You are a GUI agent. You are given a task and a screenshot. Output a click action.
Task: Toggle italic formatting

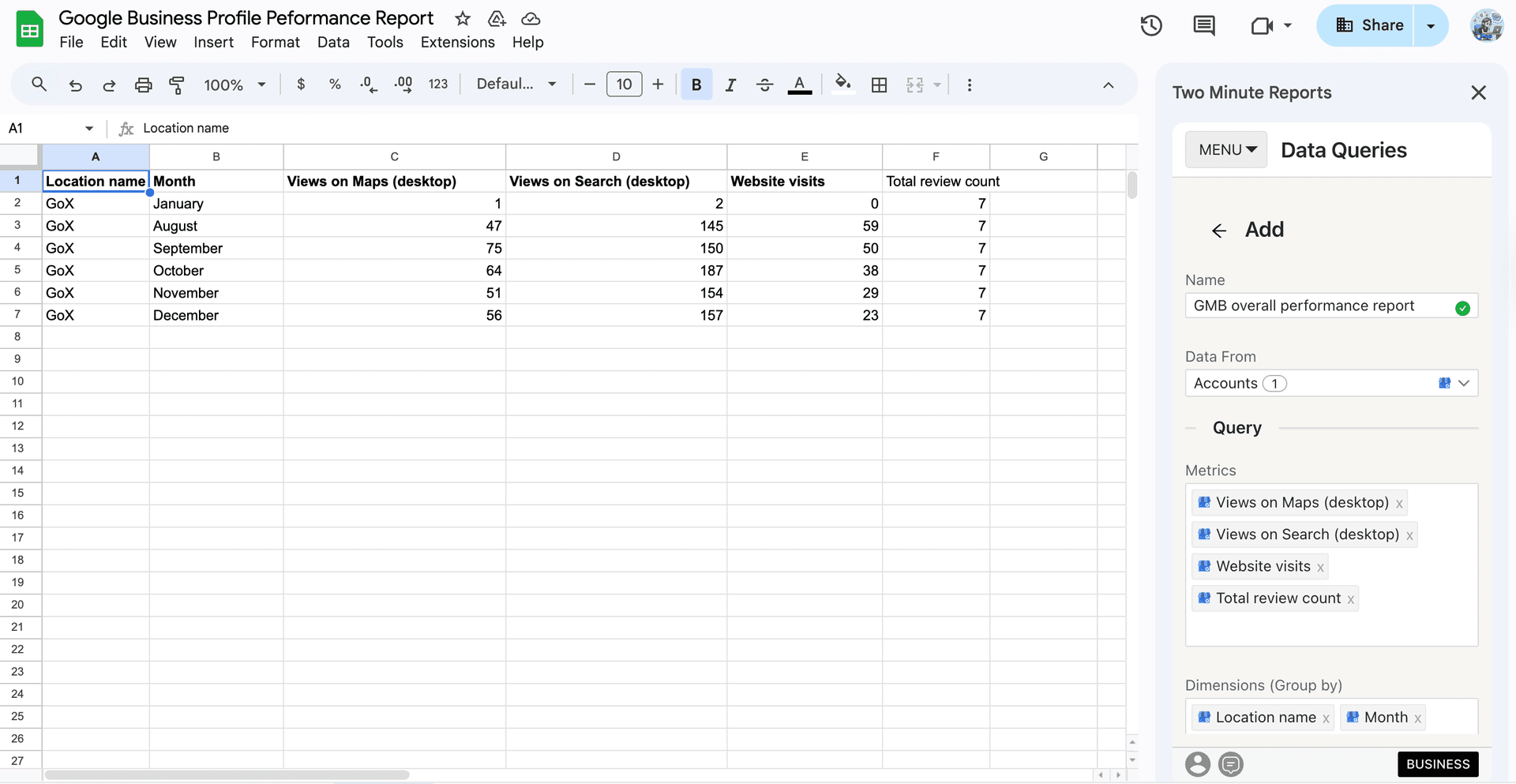pos(730,84)
